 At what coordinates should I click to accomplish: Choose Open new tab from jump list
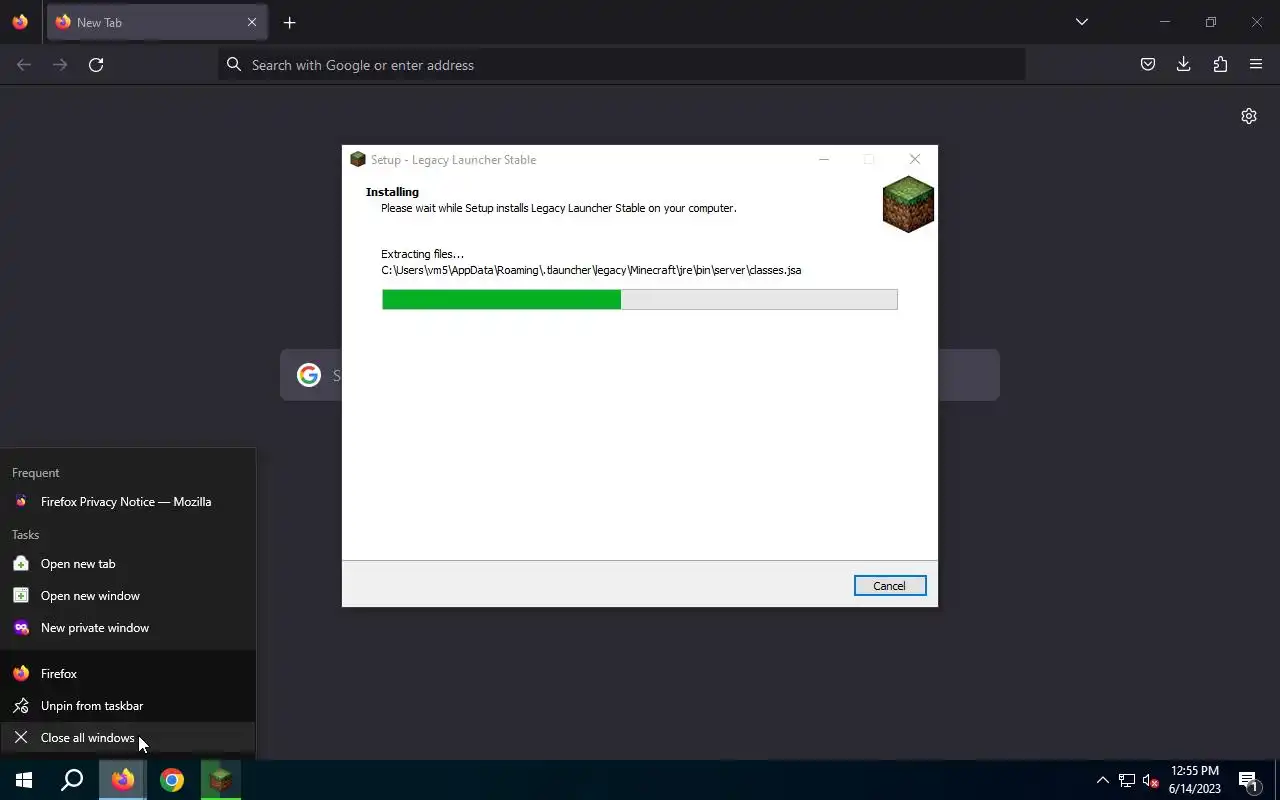tap(128, 564)
